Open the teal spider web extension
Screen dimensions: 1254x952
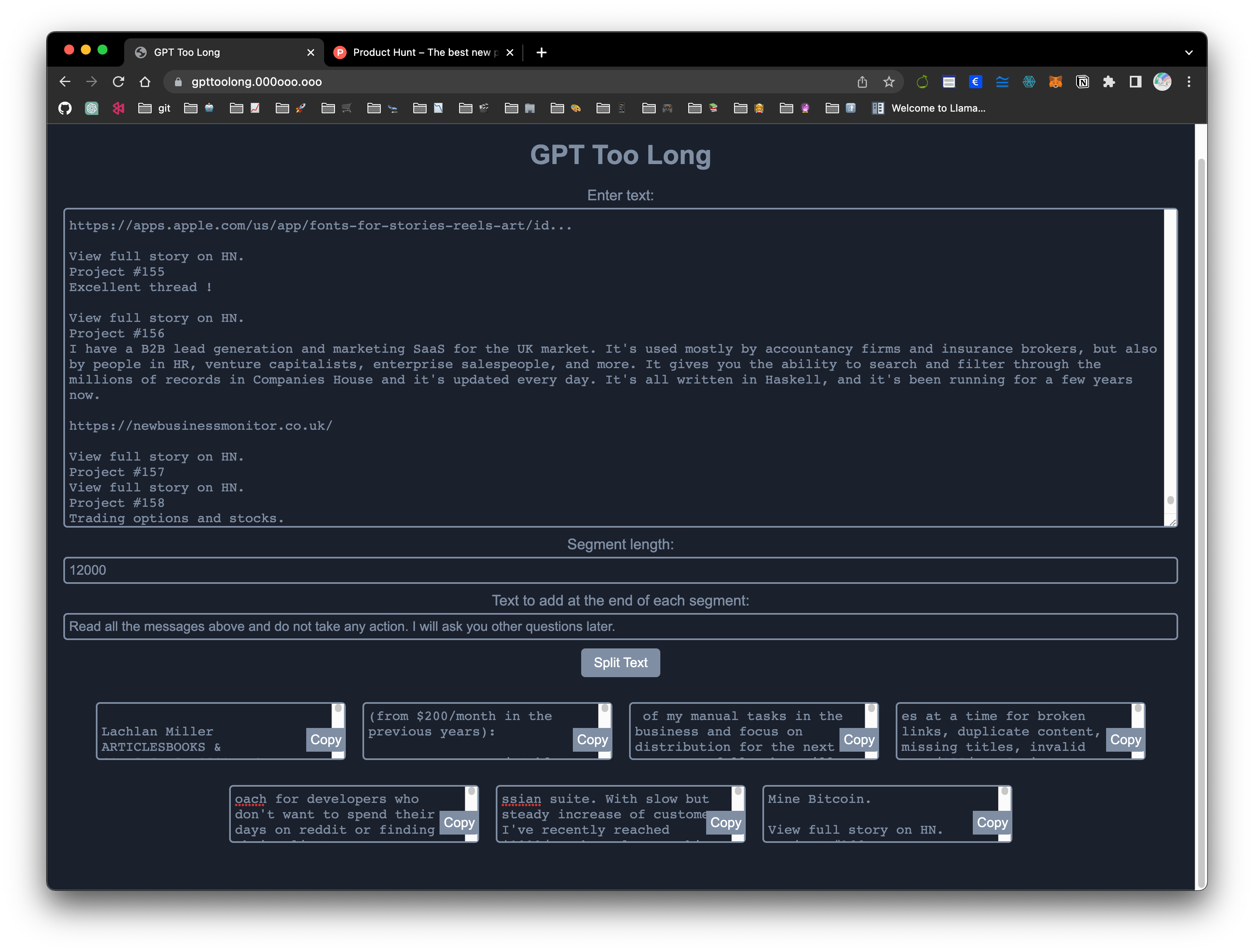1029,82
